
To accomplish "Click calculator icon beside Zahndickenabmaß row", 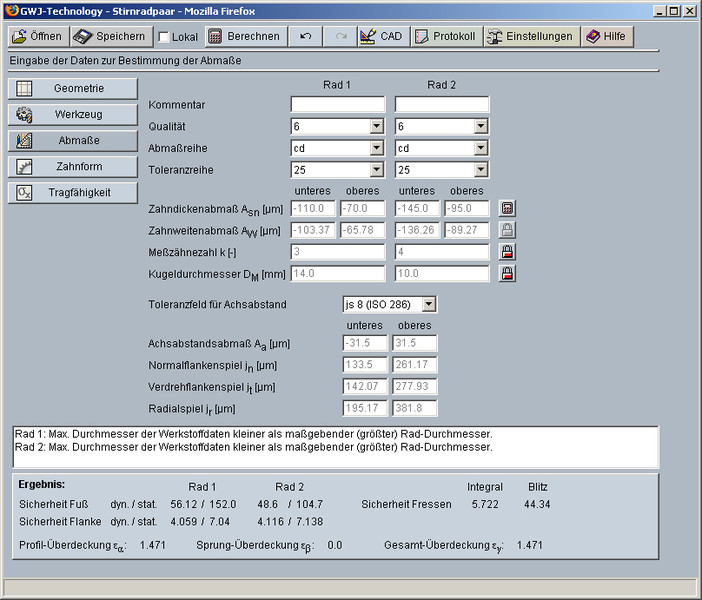I will point(507,209).
